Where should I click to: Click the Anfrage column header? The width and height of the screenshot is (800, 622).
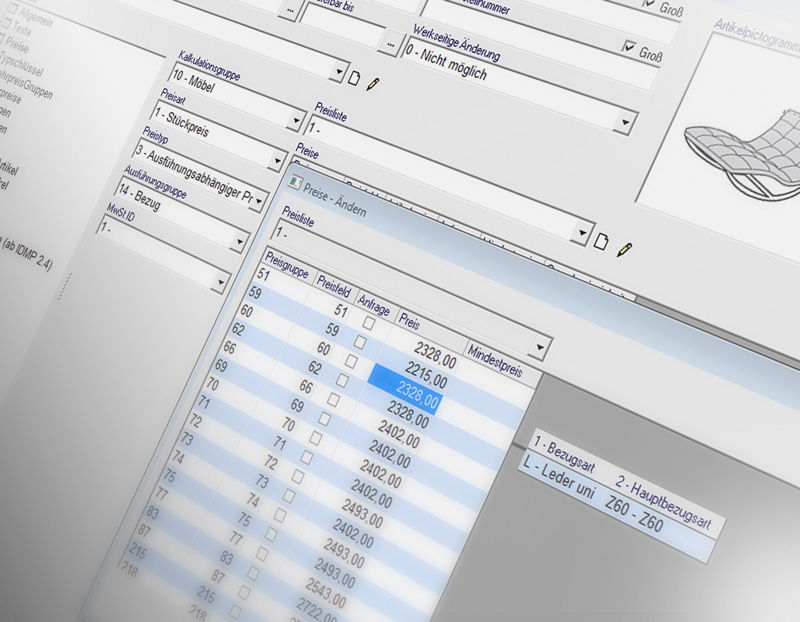tap(373, 306)
